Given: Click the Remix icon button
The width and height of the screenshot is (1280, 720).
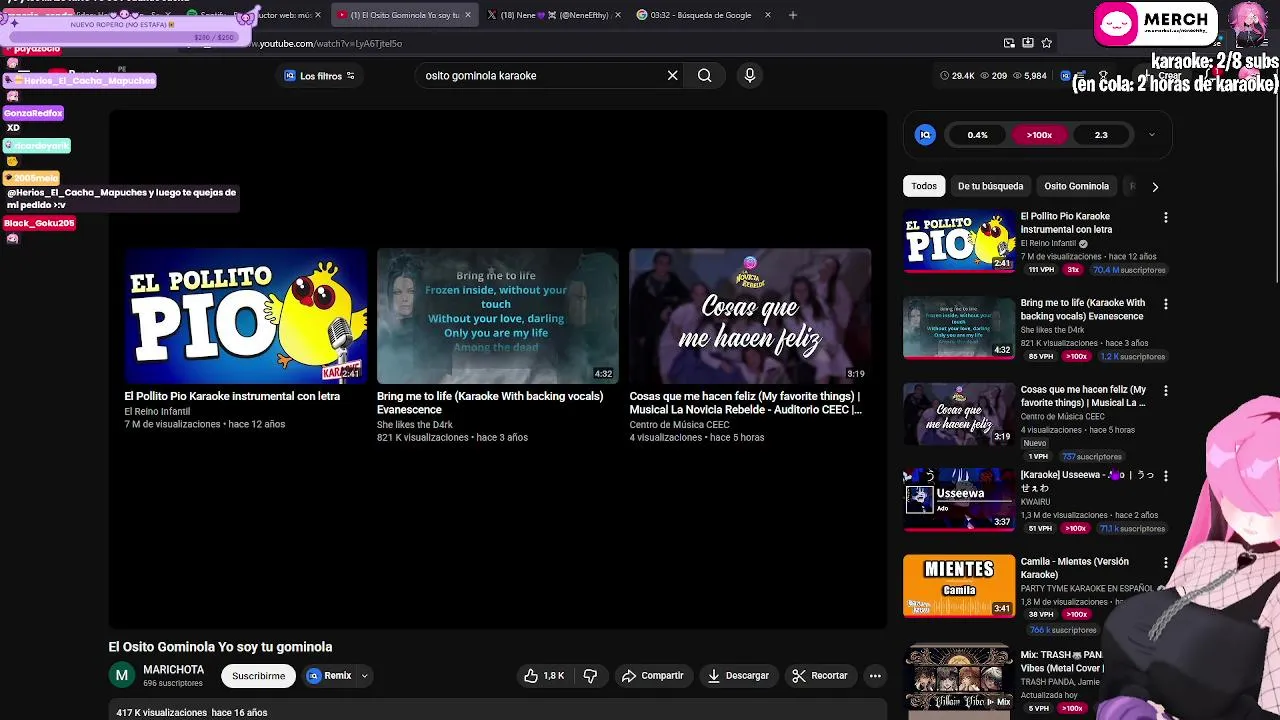Looking at the screenshot, I should [x=330, y=676].
